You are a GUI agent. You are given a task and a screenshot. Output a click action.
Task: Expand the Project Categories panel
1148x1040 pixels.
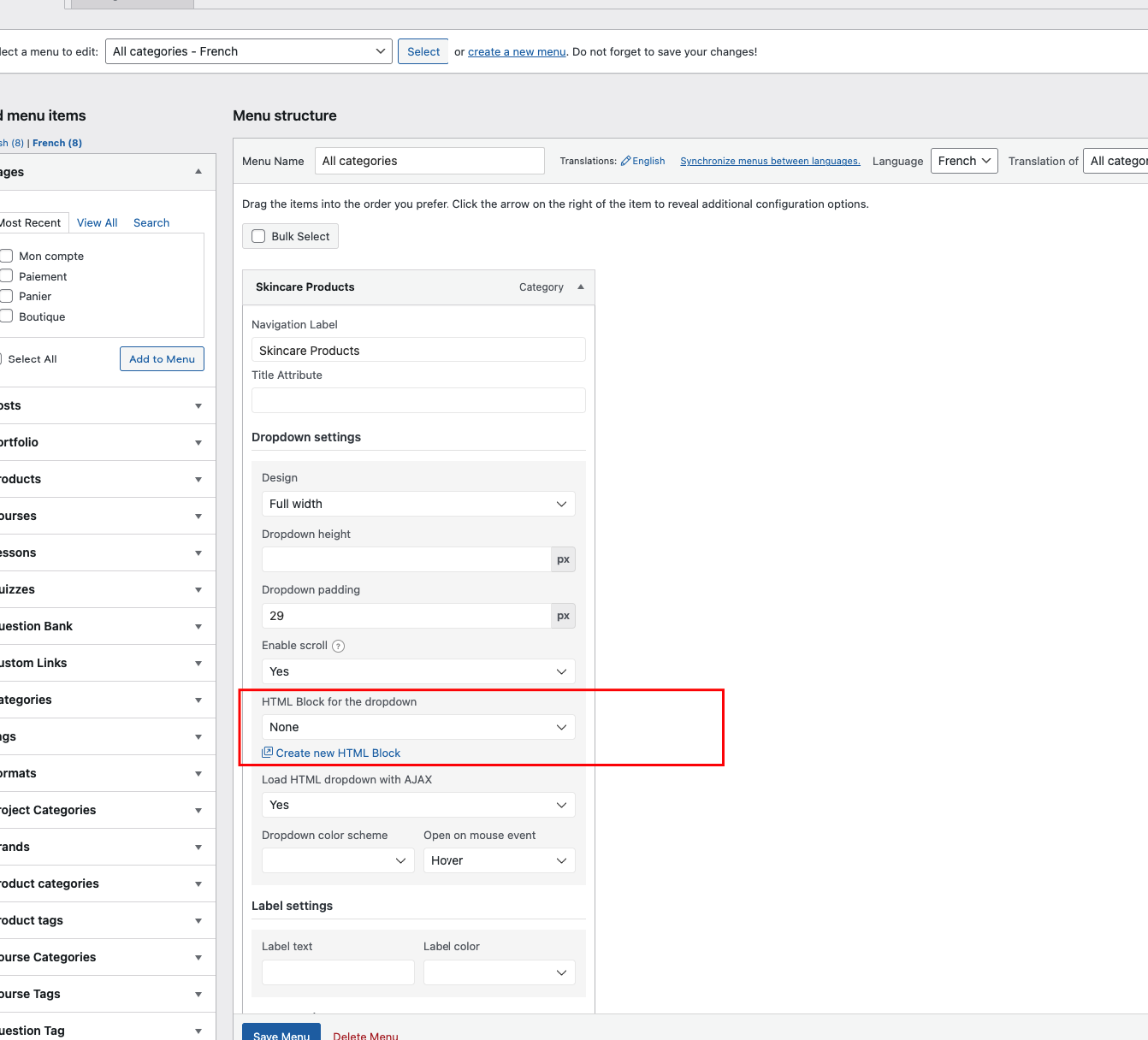pyautogui.click(x=198, y=811)
